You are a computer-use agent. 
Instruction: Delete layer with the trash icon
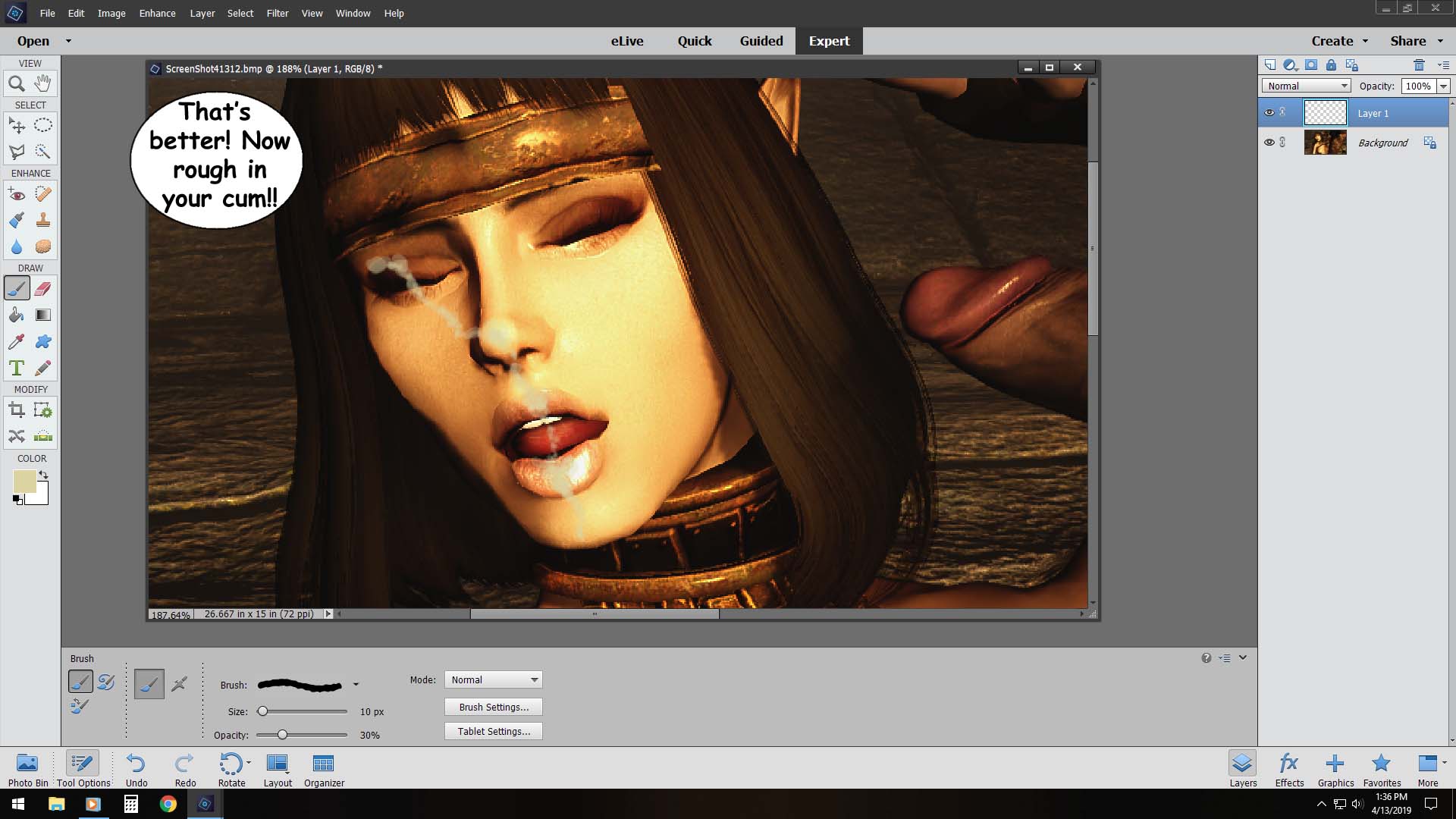1419,65
